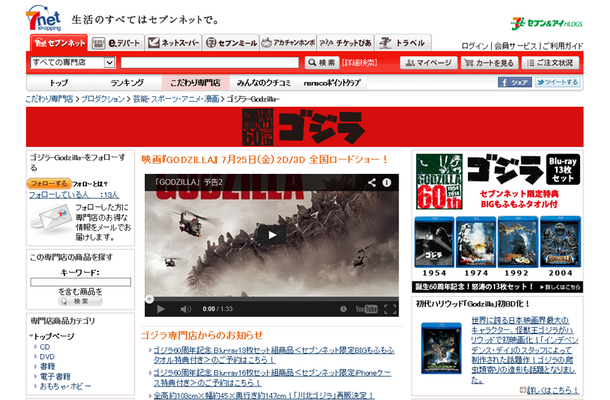Open the 詳細検索 advanced search link

click(360, 63)
